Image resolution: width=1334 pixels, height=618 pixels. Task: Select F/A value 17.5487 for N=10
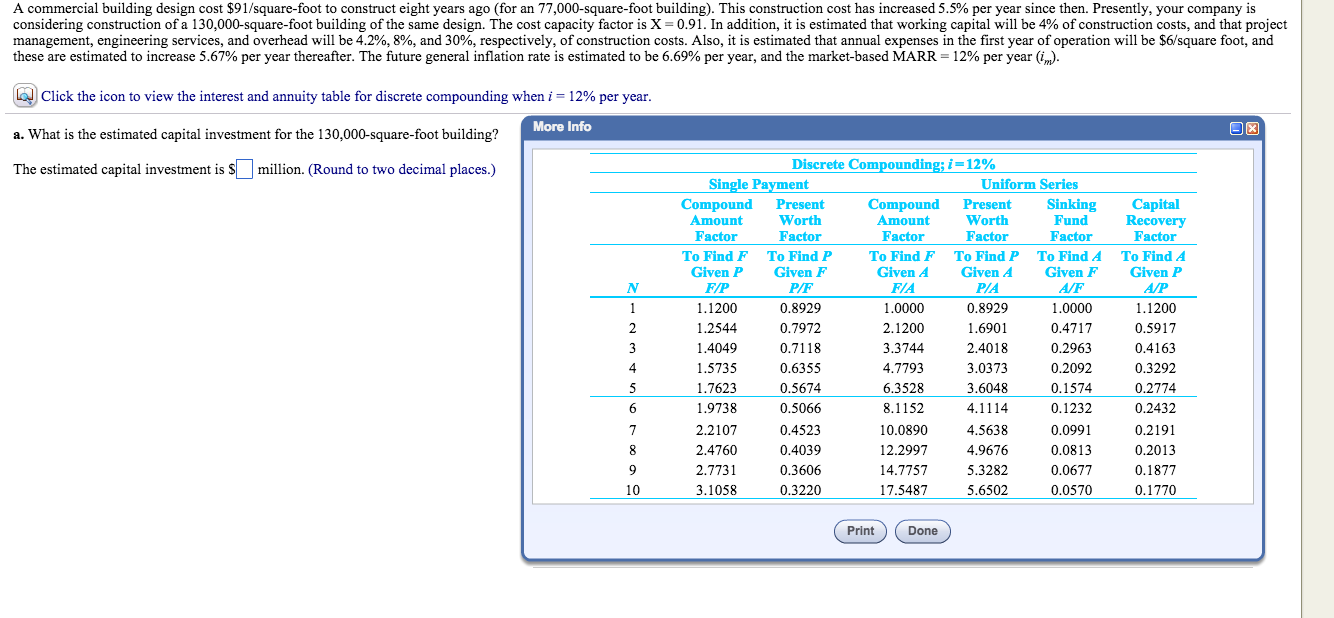(903, 490)
